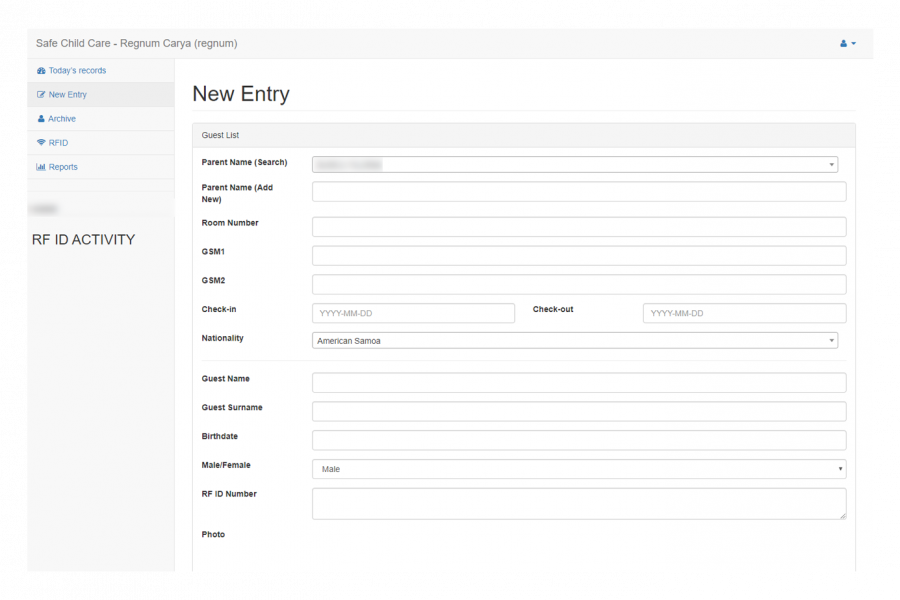Click the Archive user icon in sidebar
The image size is (900, 600).
[x=41, y=119]
